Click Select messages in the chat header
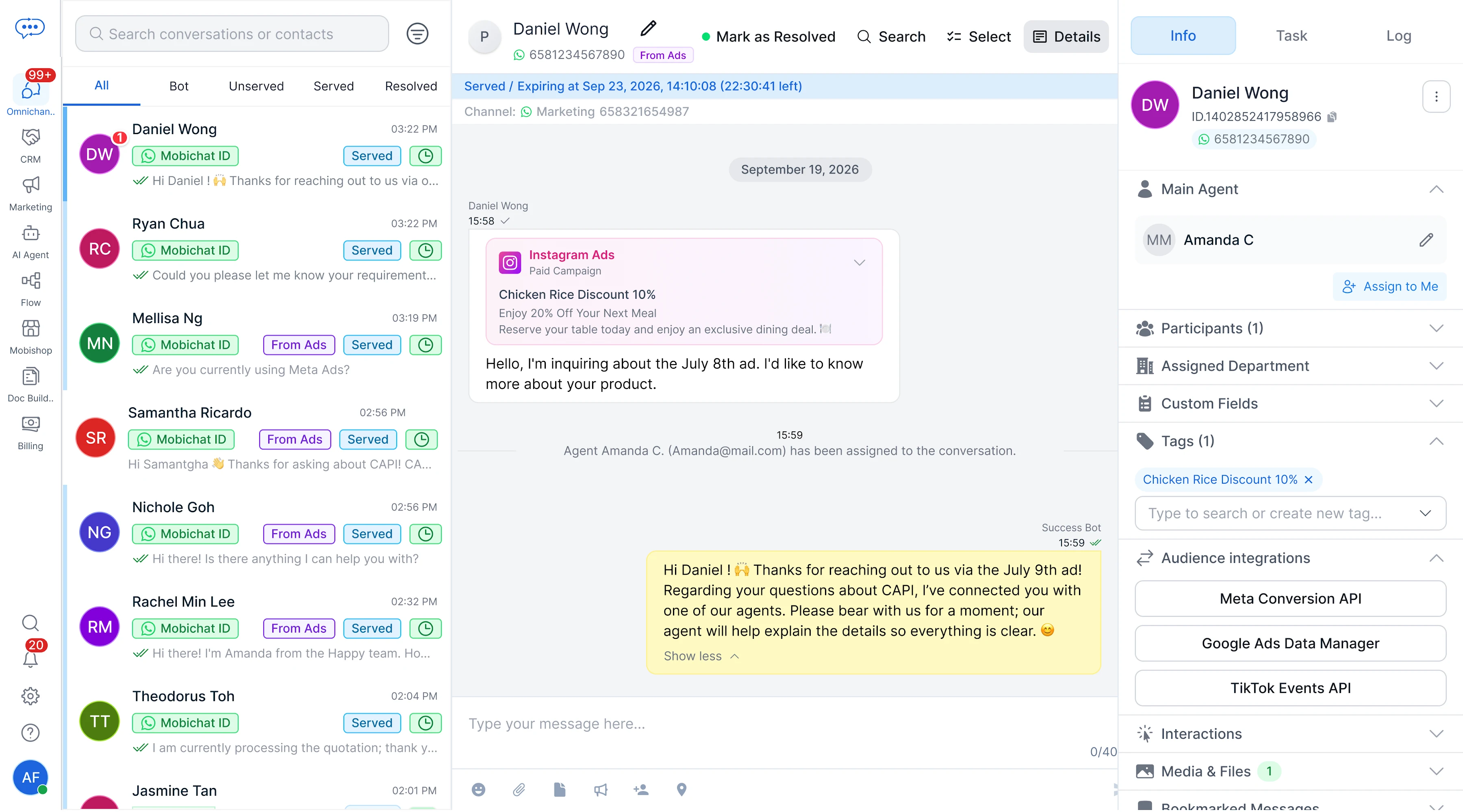The height and width of the screenshot is (812, 1463). point(979,37)
